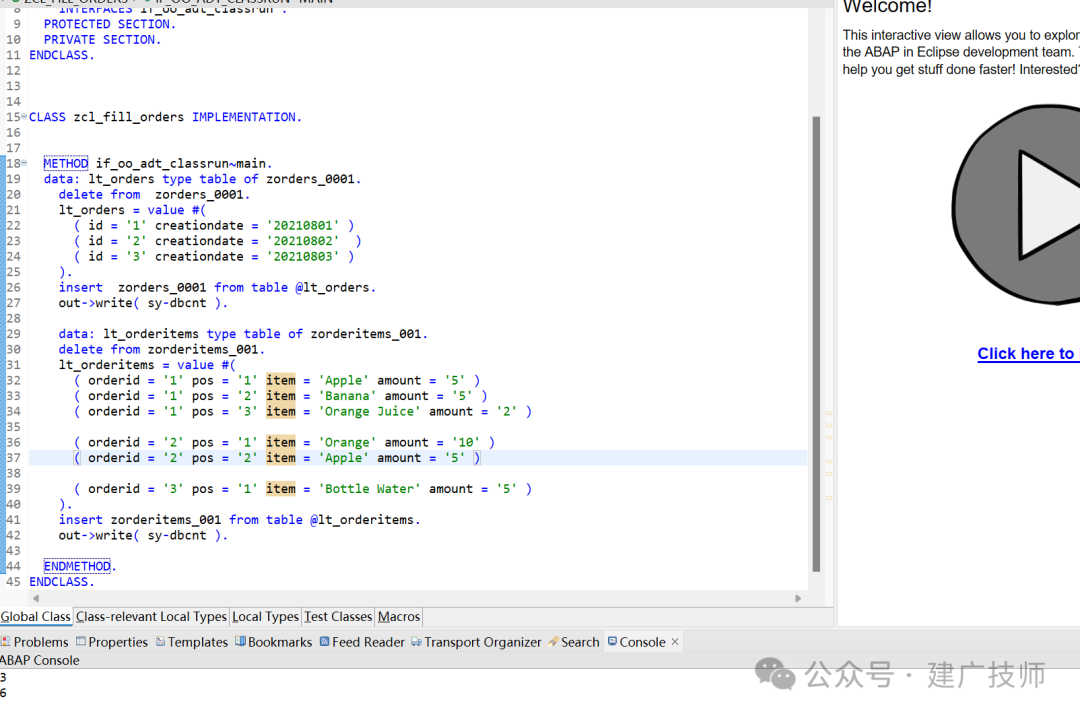Image resolution: width=1080 pixels, height=718 pixels.
Task: Collapse the METHOD fold marker on line 18
Action: 24,163
